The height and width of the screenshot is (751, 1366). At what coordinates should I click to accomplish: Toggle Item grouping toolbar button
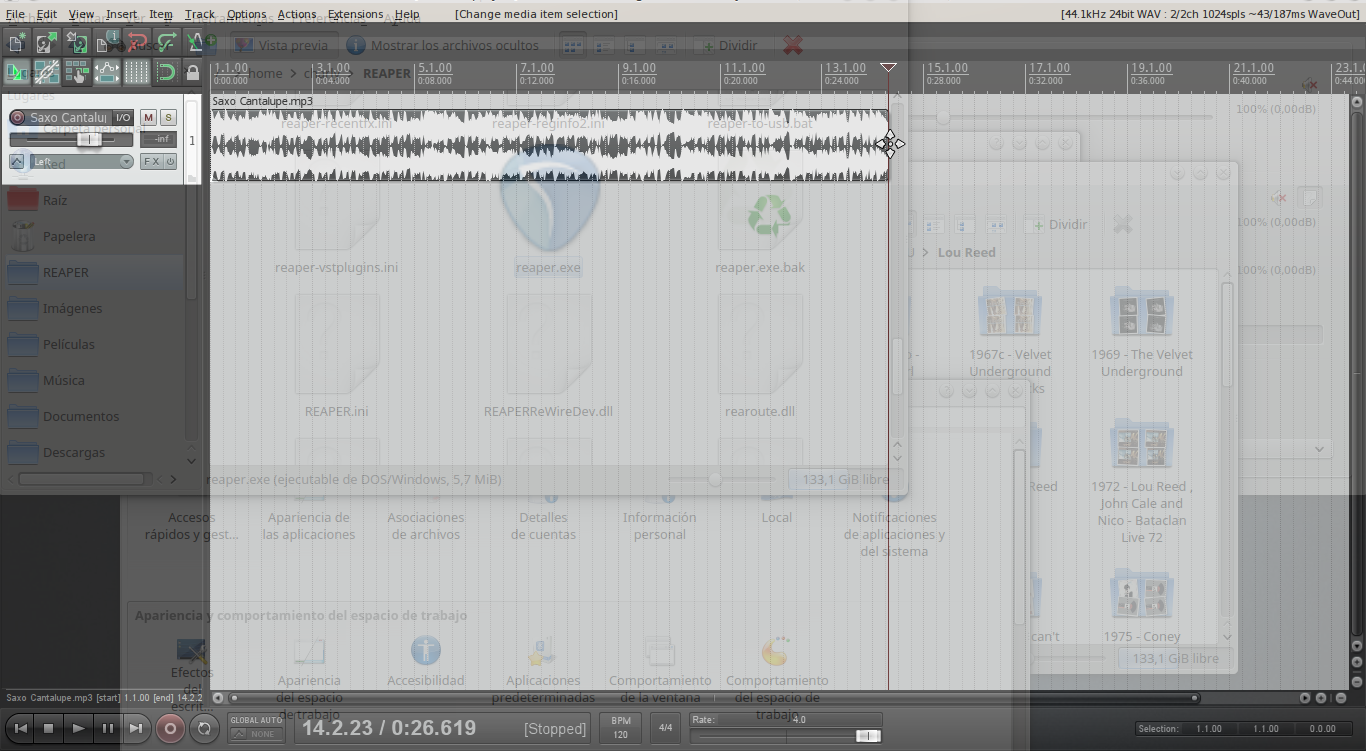46,72
